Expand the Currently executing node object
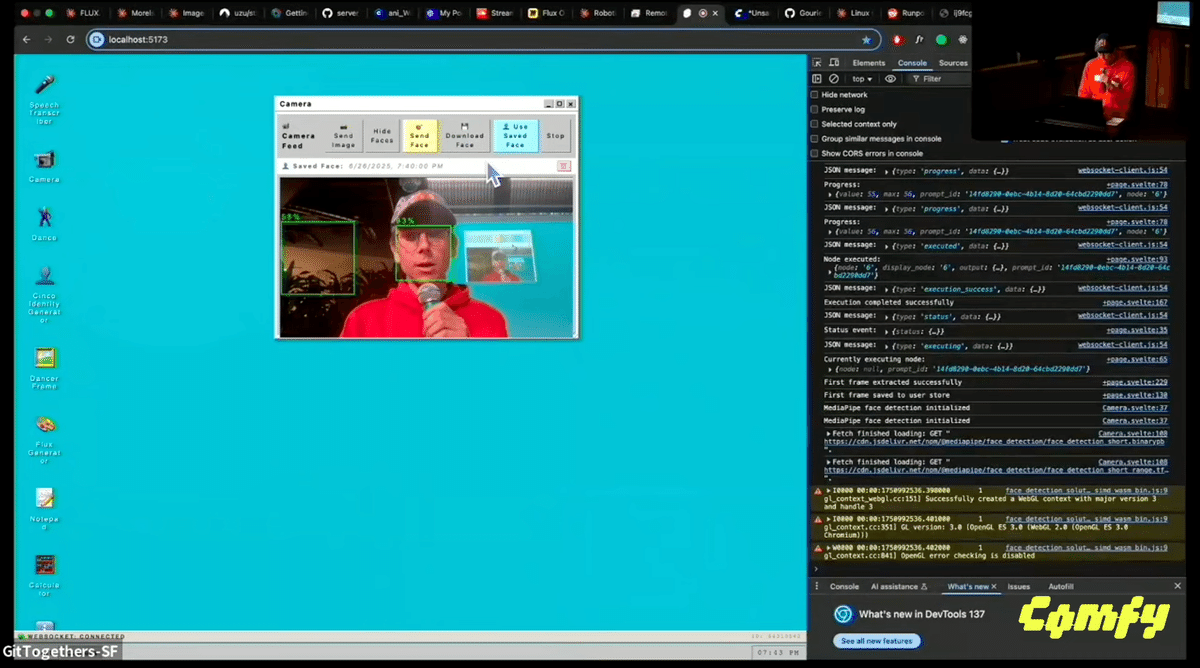Image resolution: width=1200 pixels, height=668 pixels. pyautogui.click(x=832, y=369)
